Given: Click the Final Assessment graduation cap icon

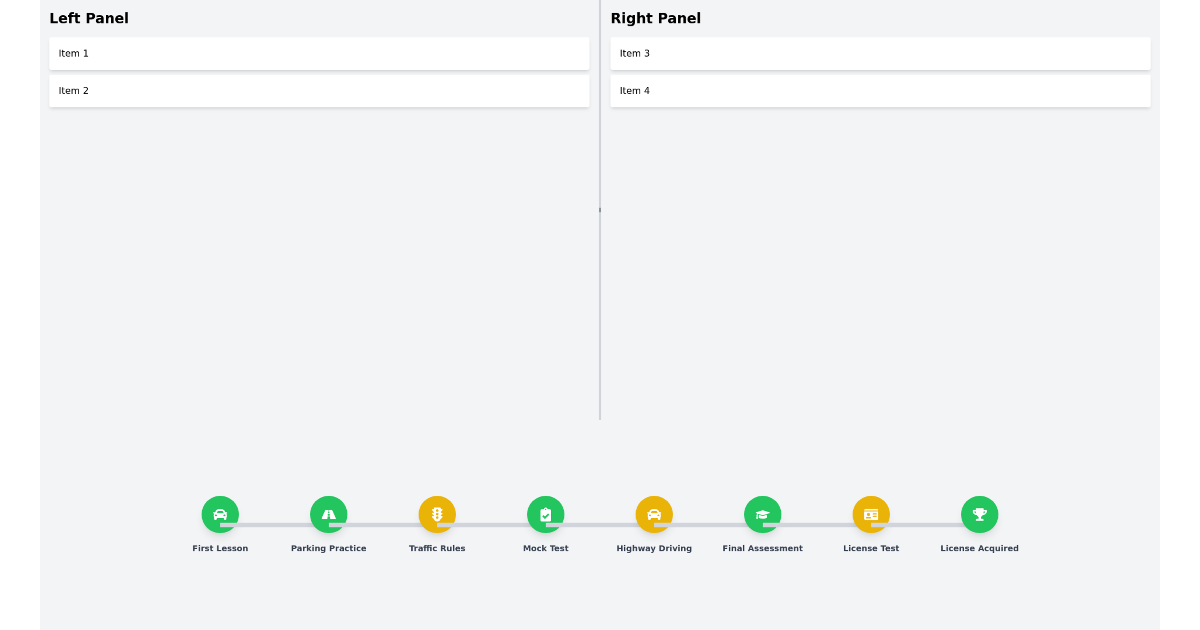Looking at the screenshot, I should click(x=762, y=514).
